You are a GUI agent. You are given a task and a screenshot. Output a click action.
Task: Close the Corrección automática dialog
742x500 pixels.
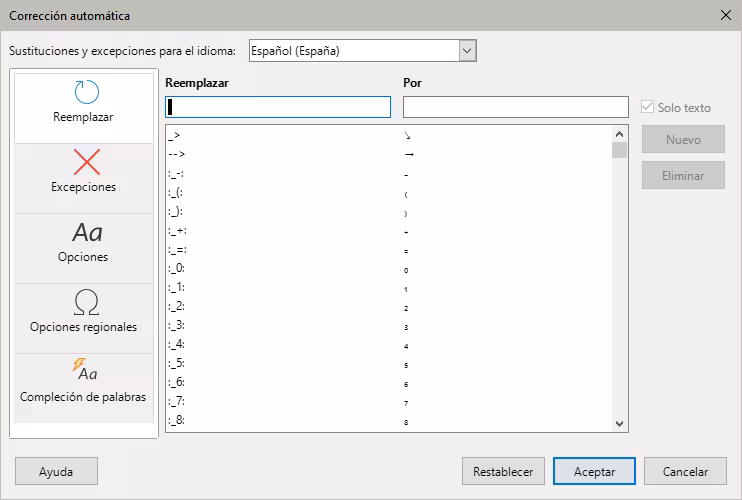[725, 15]
